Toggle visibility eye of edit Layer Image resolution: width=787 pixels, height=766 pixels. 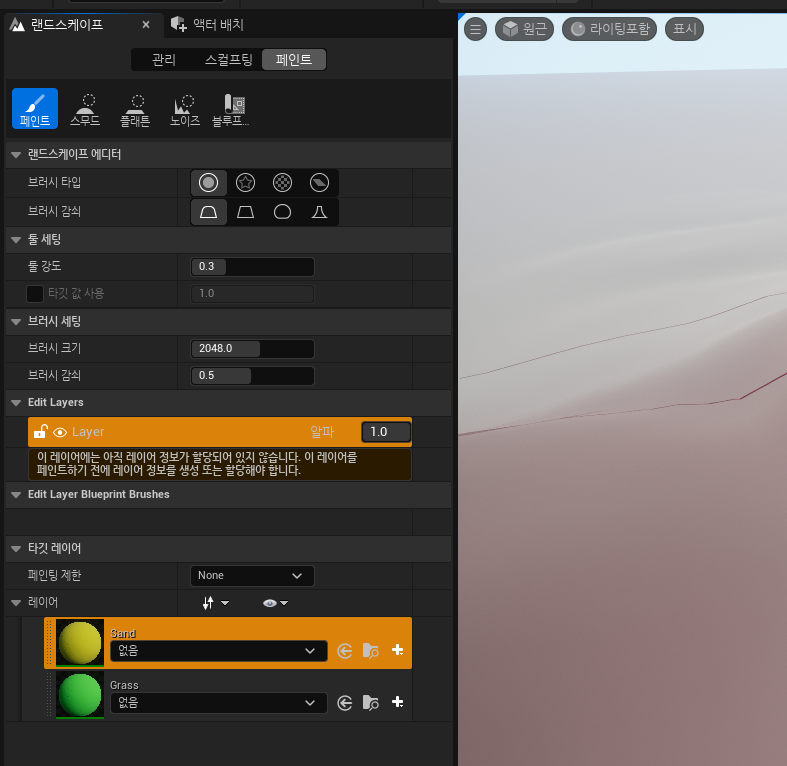pyautogui.click(x=60, y=432)
